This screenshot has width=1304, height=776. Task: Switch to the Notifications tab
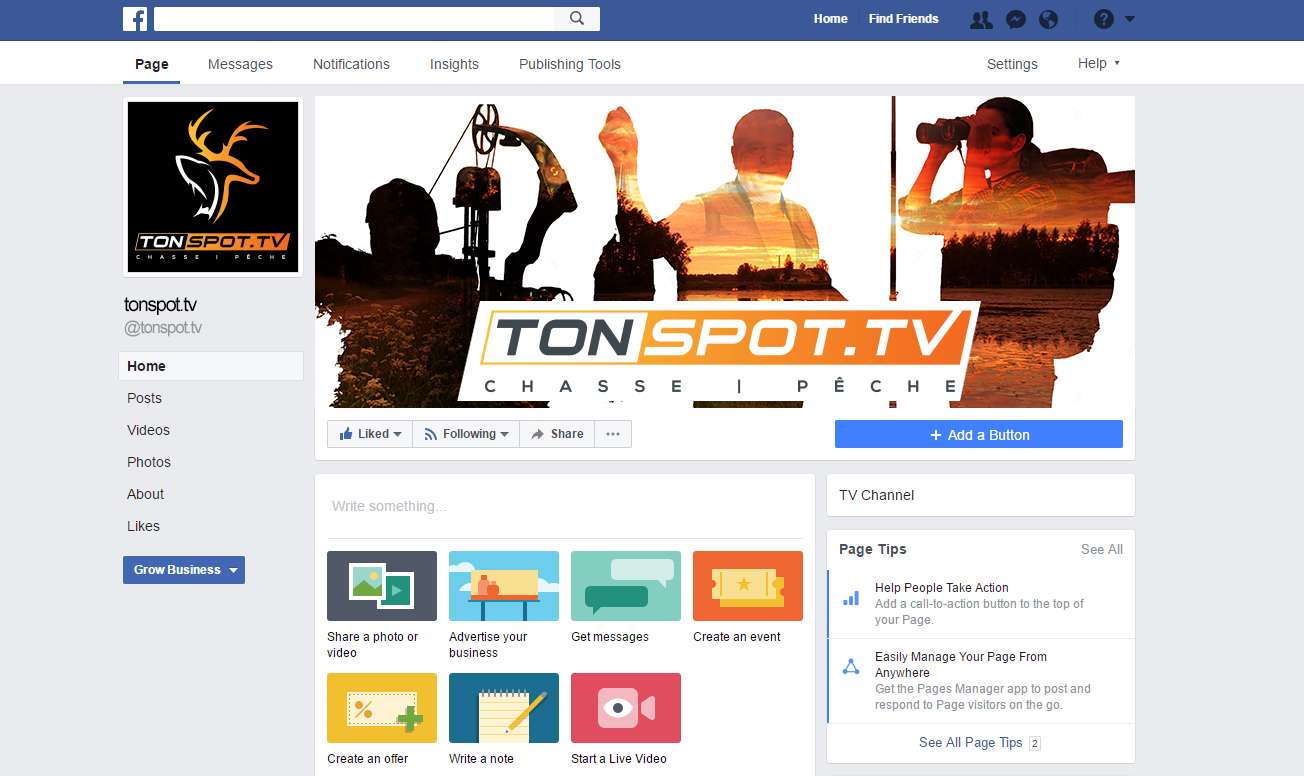pyautogui.click(x=351, y=64)
